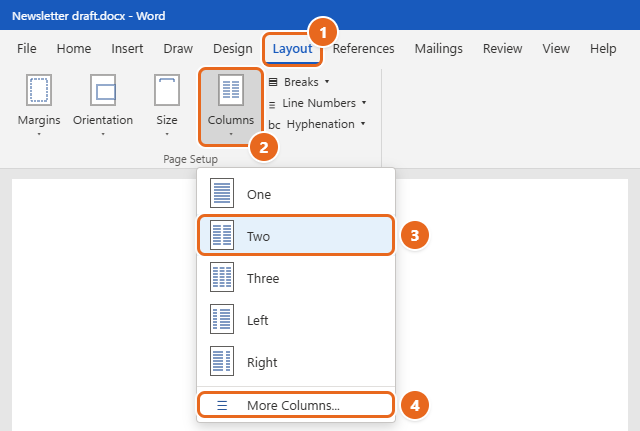640x431 pixels.
Task: Switch to the References tab
Action: (x=363, y=49)
